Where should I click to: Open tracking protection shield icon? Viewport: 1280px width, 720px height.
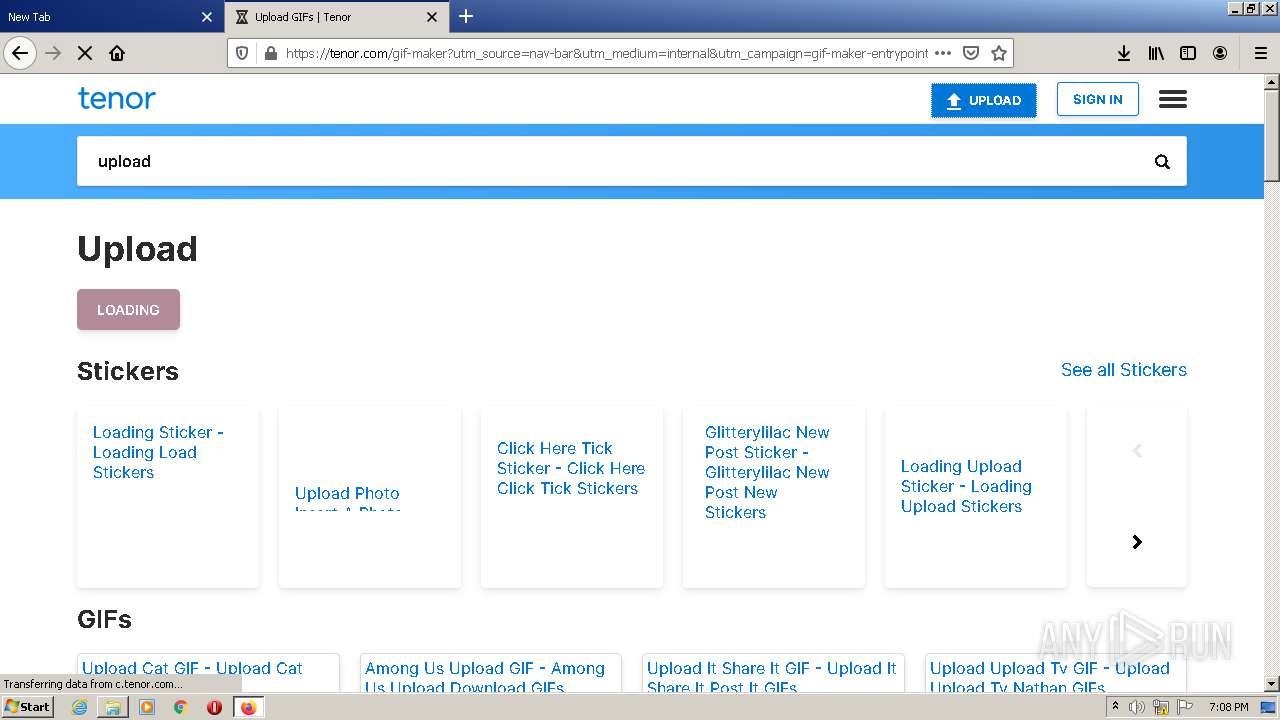[242, 53]
